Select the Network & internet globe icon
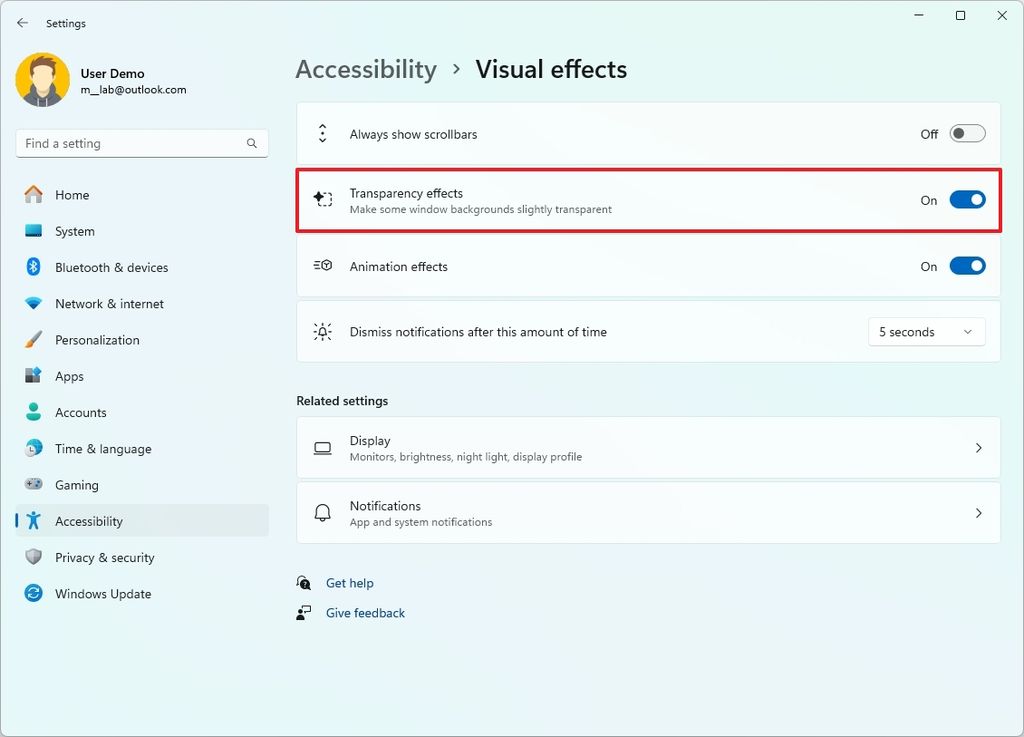 pyautogui.click(x=34, y=303)
